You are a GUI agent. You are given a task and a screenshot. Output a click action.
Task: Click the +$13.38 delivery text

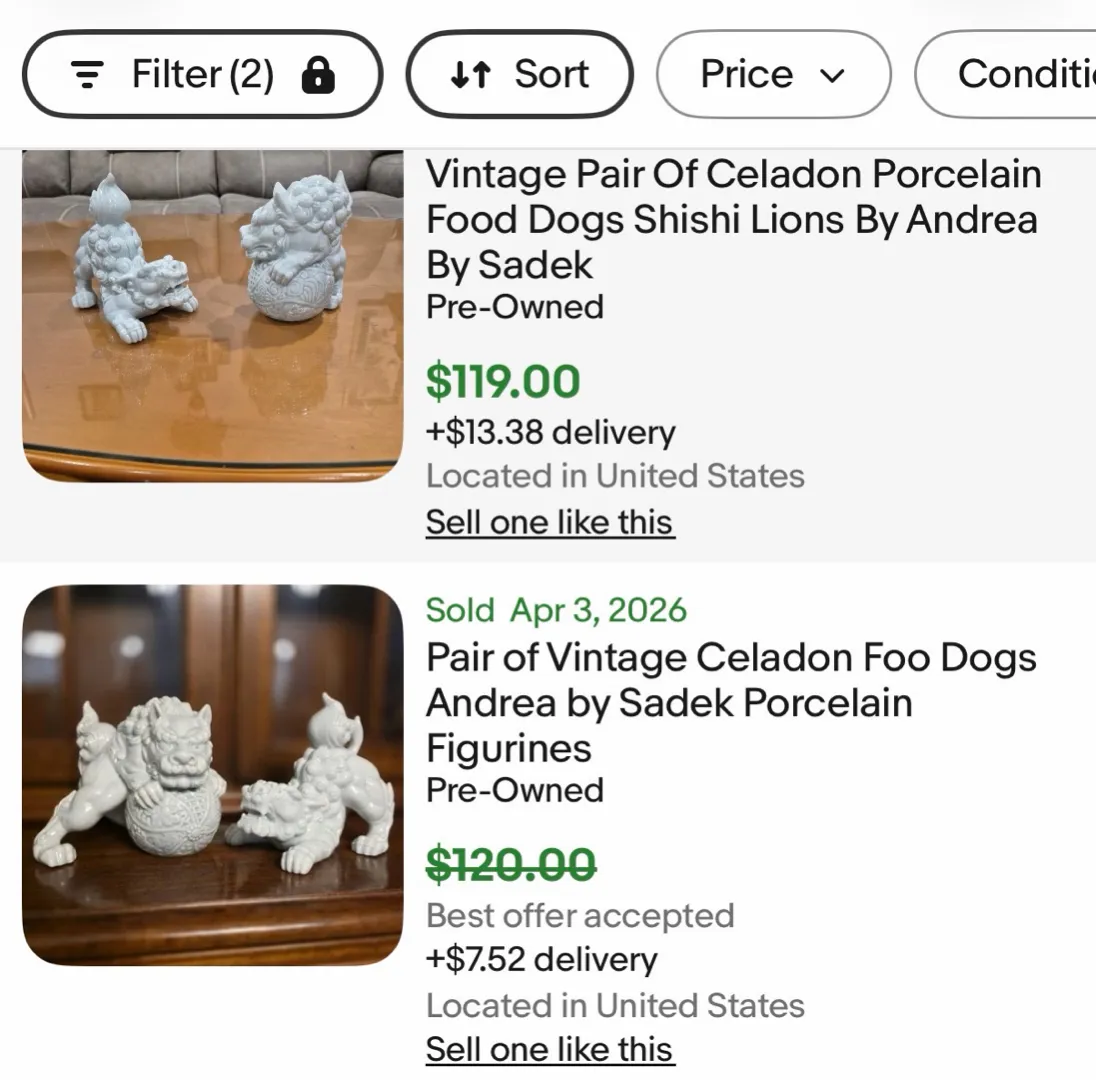(550, 432)
